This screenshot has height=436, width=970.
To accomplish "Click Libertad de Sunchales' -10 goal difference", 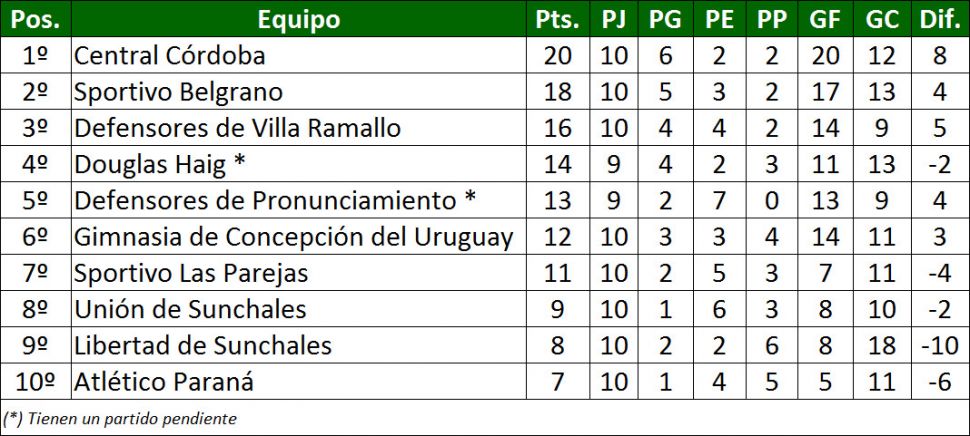I will [x=938, y=346].
